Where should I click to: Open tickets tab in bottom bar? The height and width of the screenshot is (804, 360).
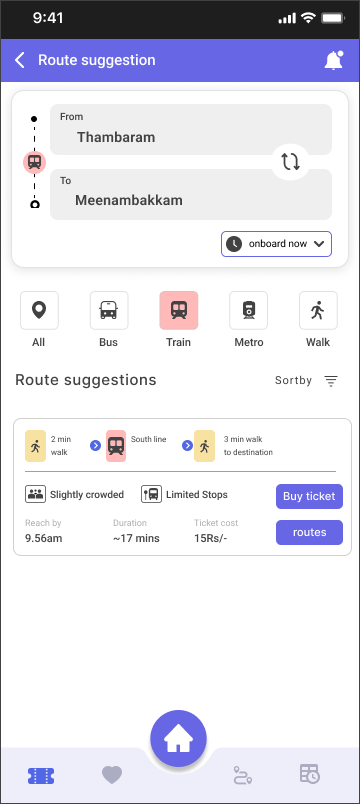click(x=41, y=775)
